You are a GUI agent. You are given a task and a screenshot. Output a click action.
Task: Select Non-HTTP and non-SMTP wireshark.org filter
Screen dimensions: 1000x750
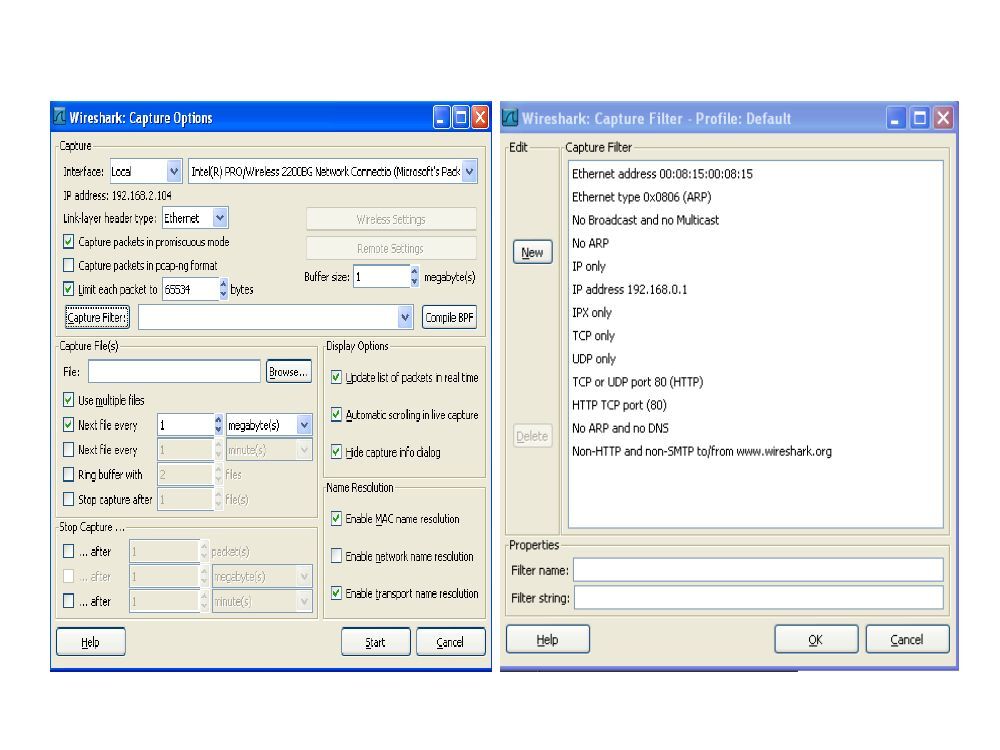pos(702,451)
